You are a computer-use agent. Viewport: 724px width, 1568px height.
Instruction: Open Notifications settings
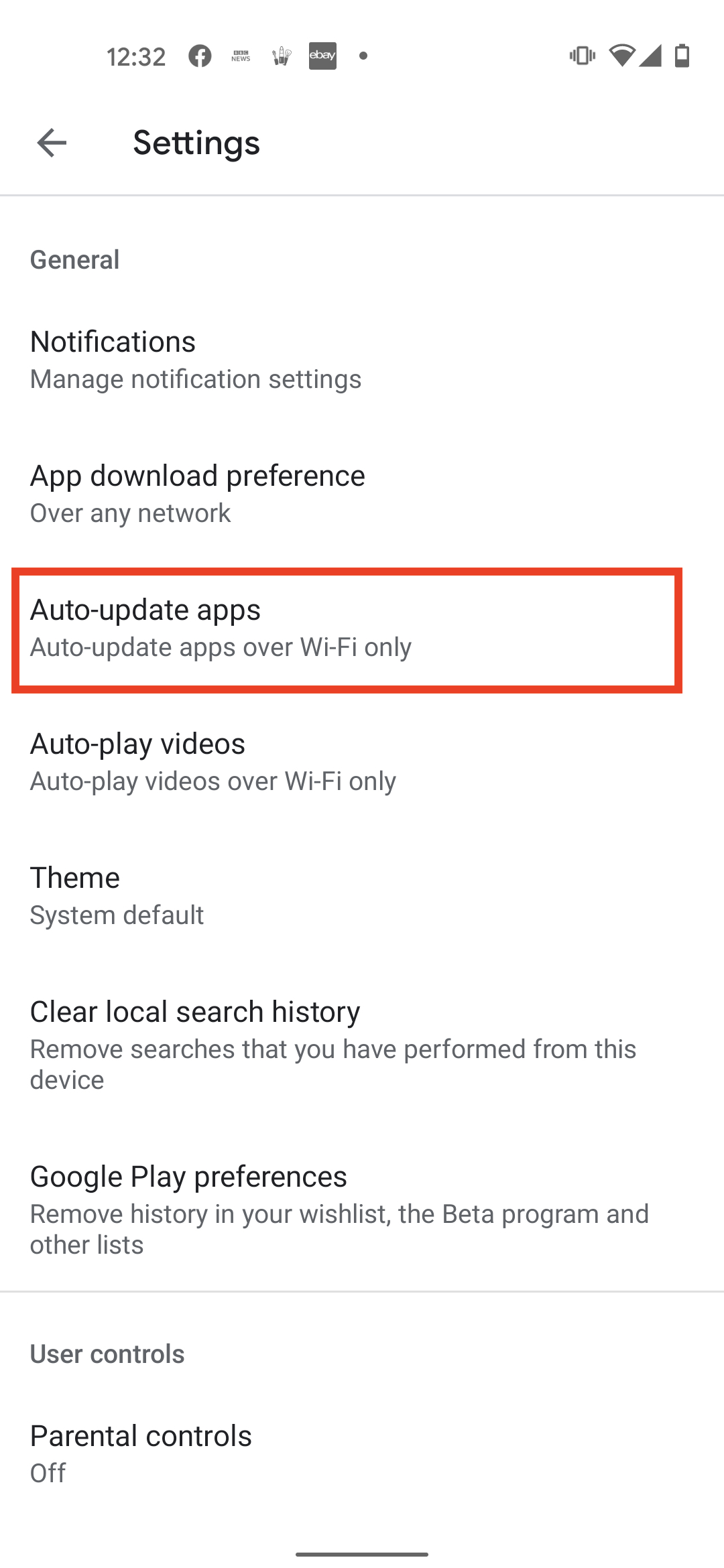[x=362, y=360]
